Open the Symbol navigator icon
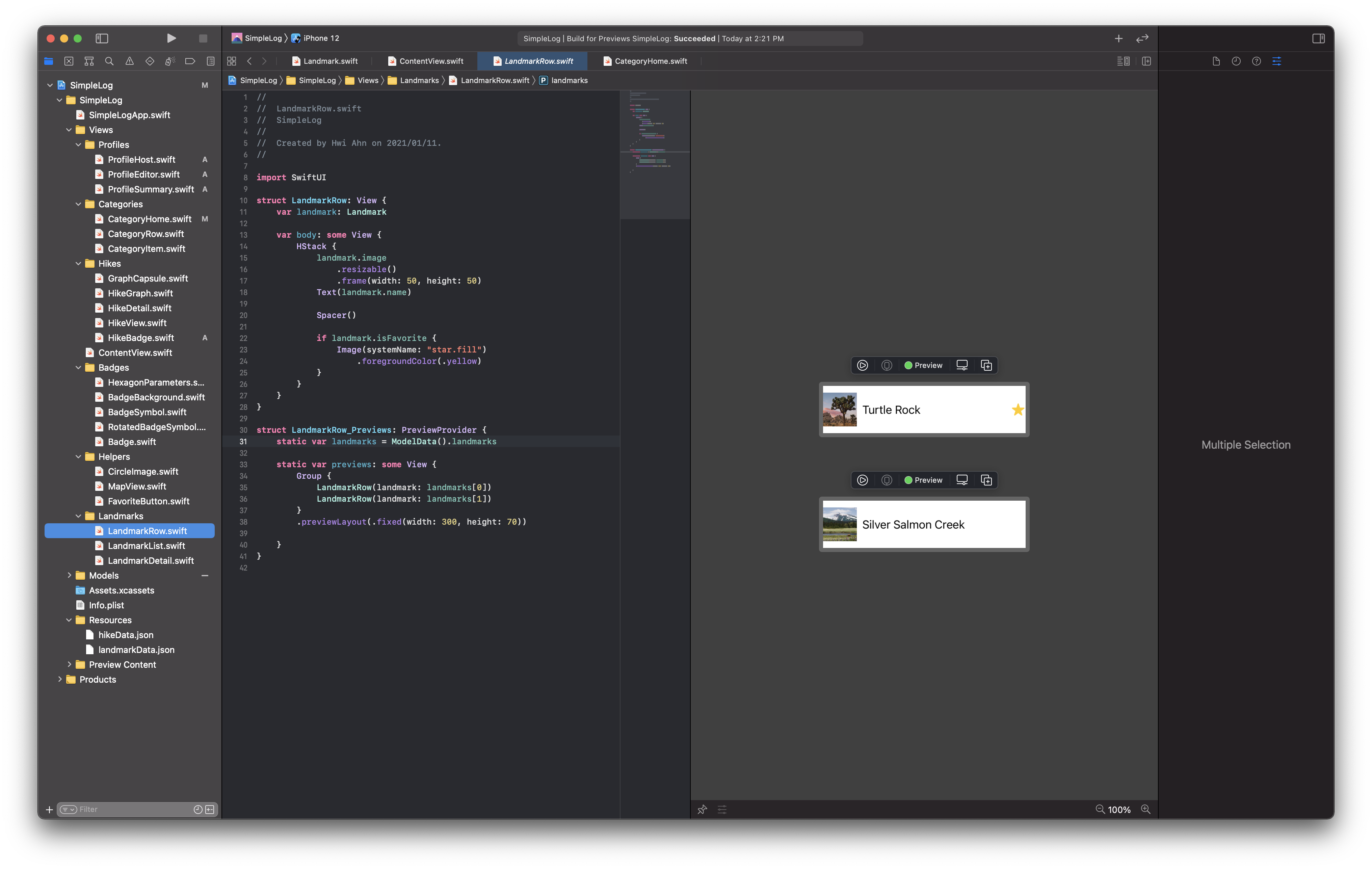 (x=89, y=61)
